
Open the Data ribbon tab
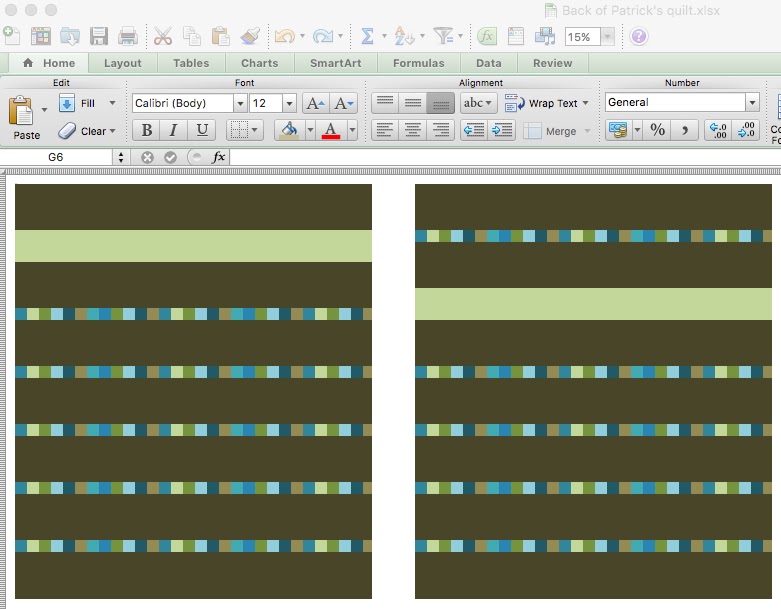coord(489,63)
